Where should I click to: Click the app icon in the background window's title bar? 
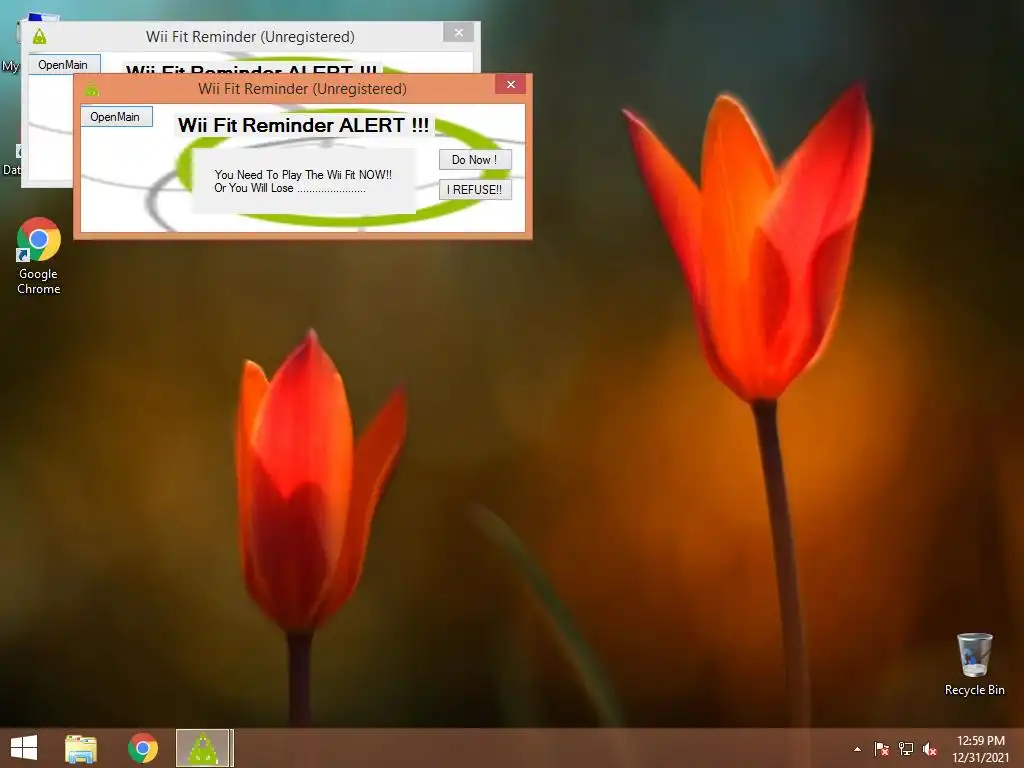coord(40,37)
